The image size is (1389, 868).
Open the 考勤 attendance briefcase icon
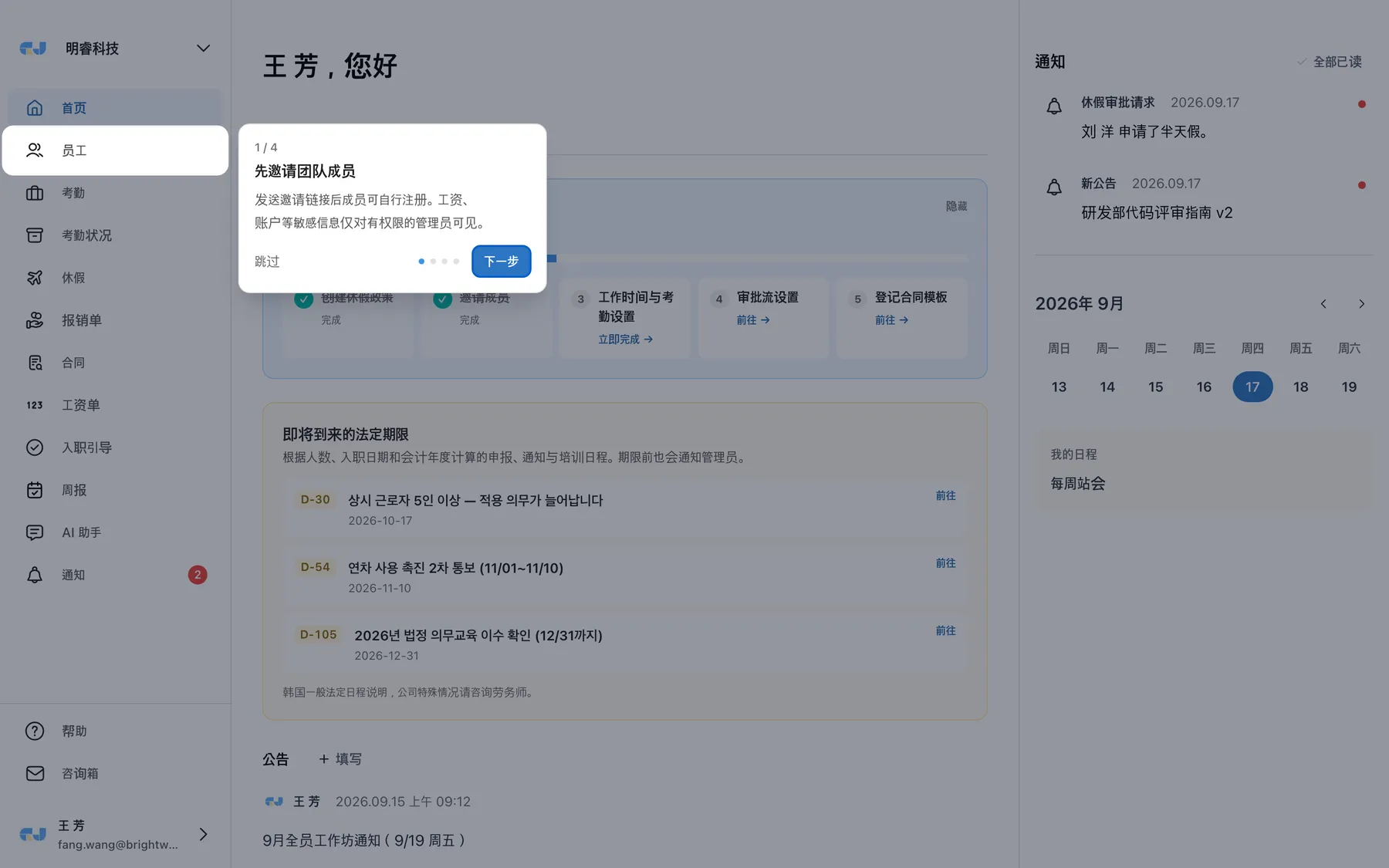tap(35, 193)
